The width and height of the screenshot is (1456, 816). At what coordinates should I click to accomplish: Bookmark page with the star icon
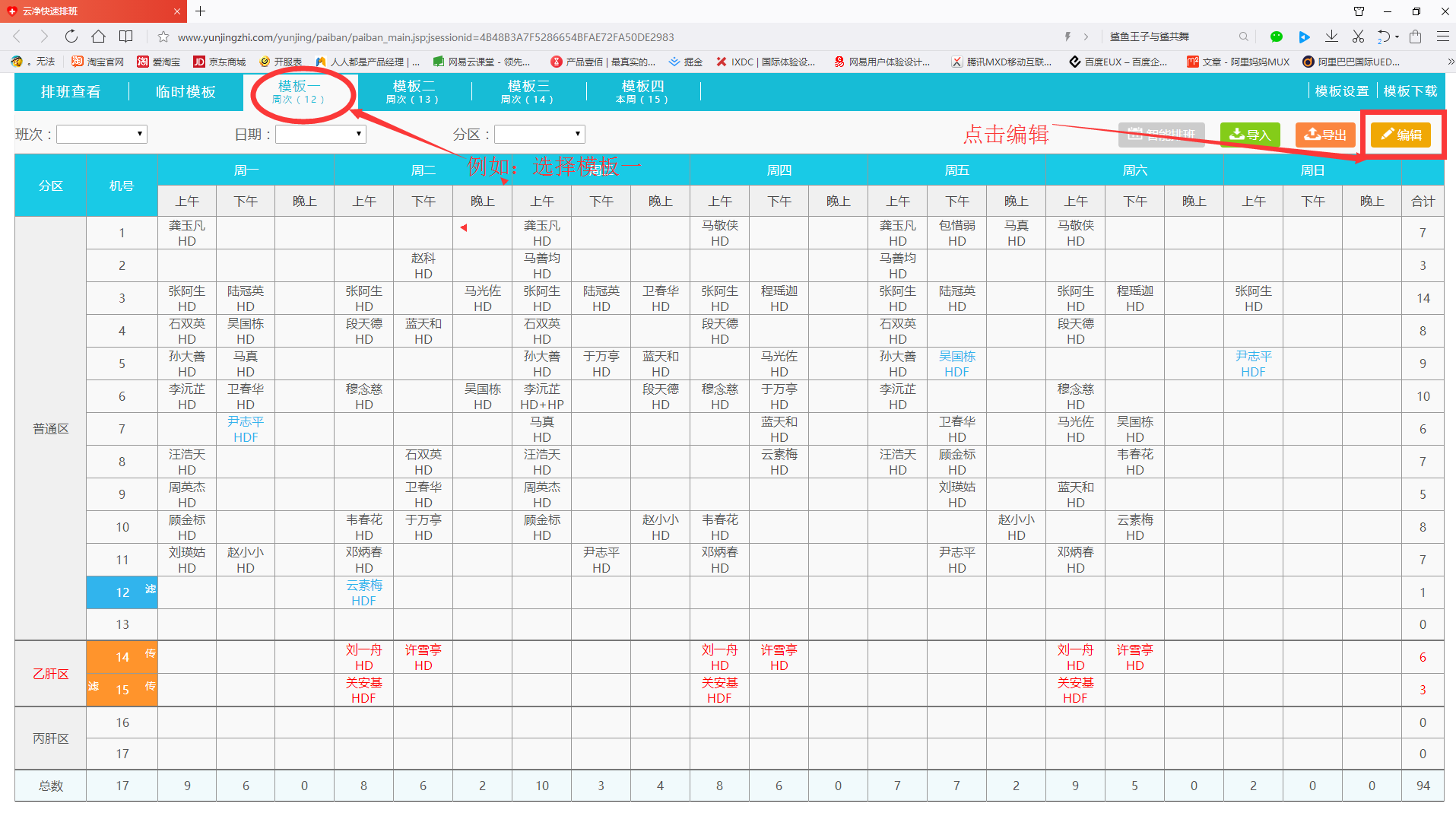[163, 37]
